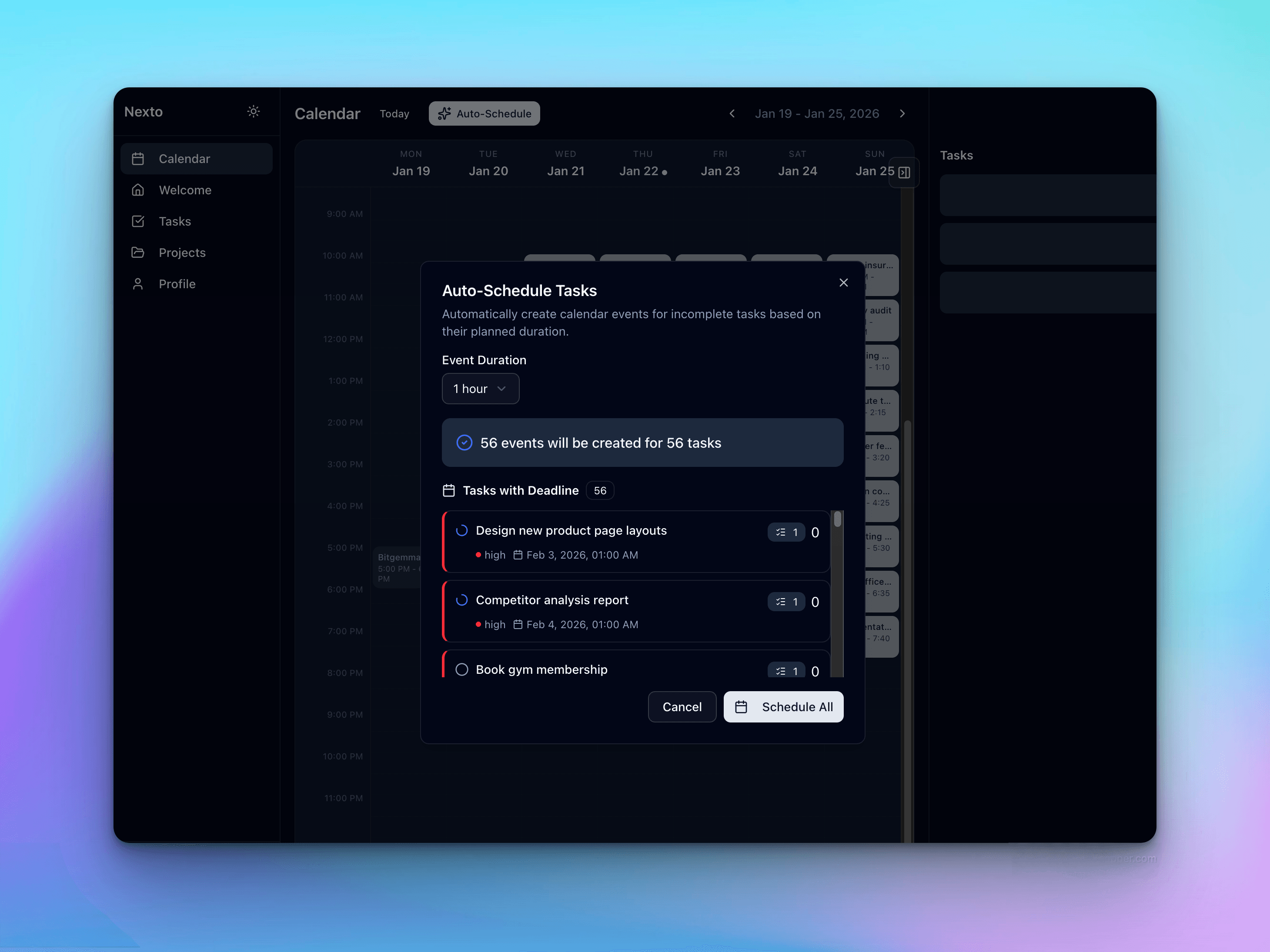Screen dimensions: 1270x952
Task: Toggle light theme using the sun icon
Action: pos(253,111)
